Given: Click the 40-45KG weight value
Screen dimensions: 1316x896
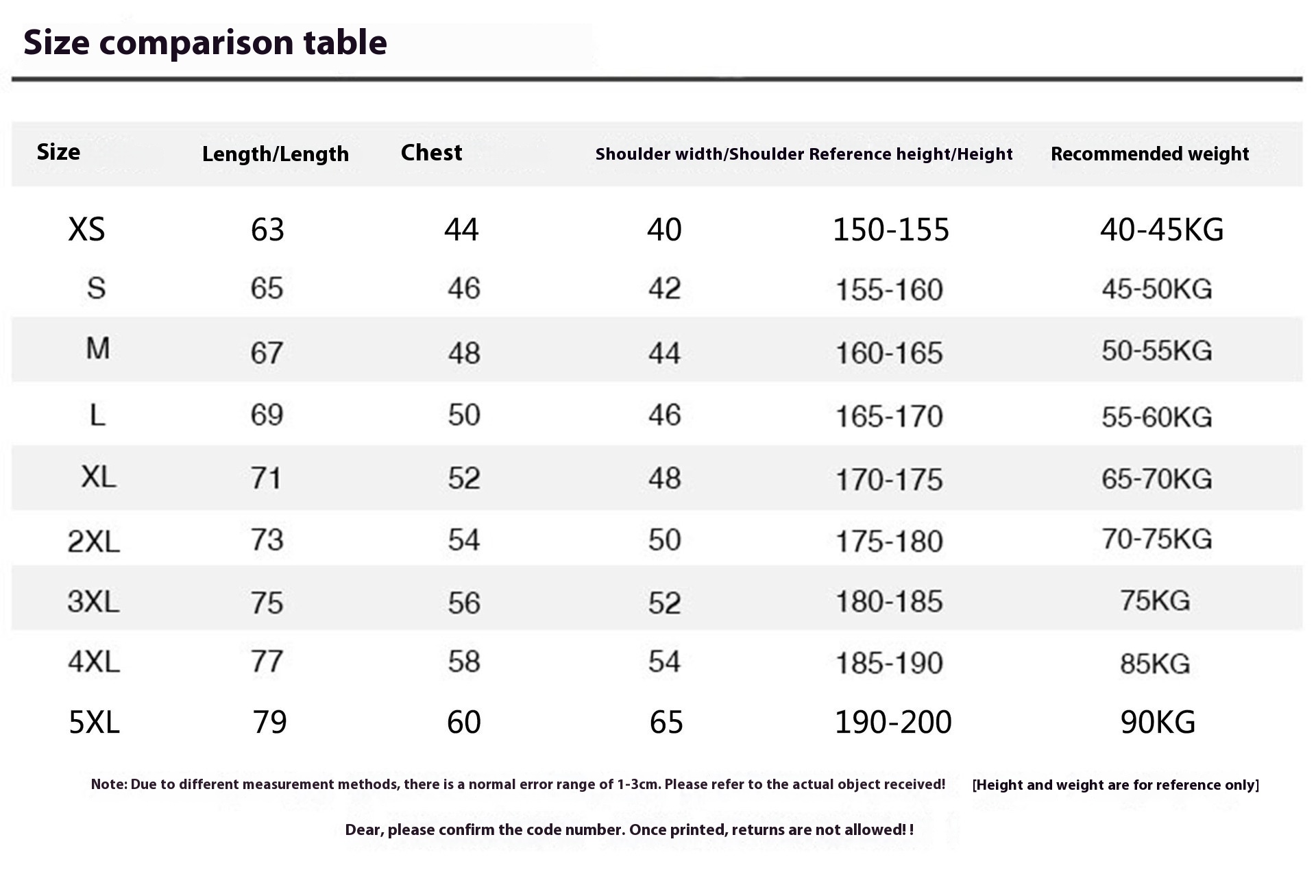Looking at the screenshot, I should coord(1161,229).
